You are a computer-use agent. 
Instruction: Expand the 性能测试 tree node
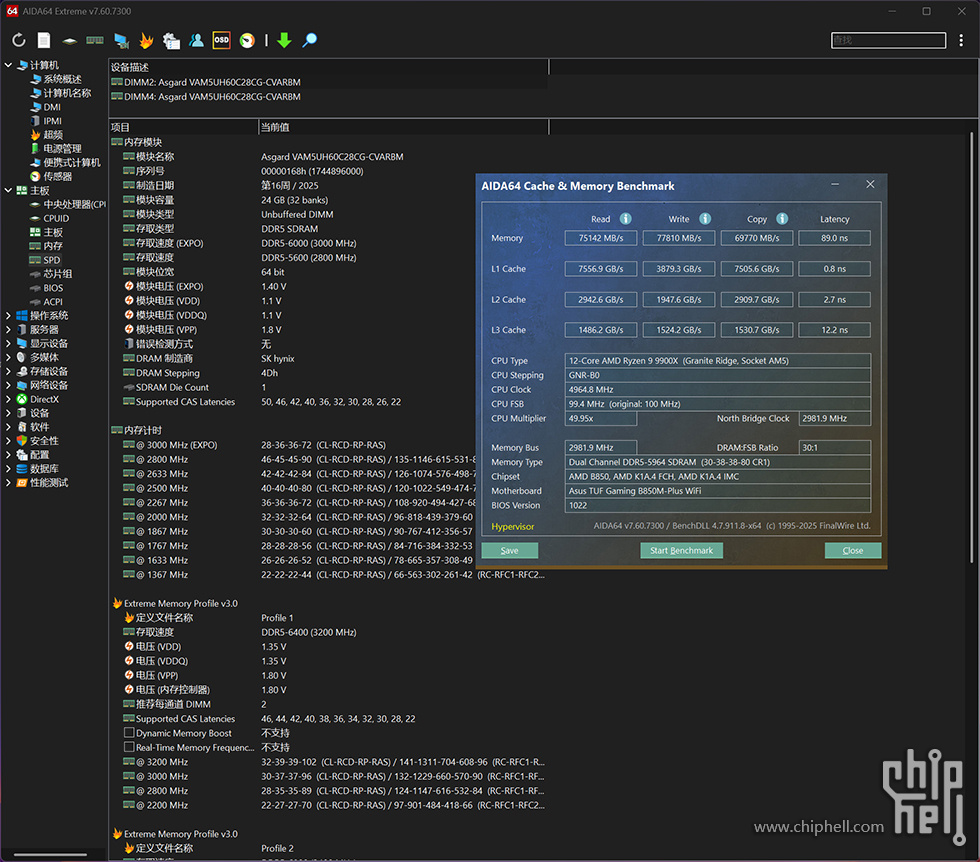click(x=9, y=482)
